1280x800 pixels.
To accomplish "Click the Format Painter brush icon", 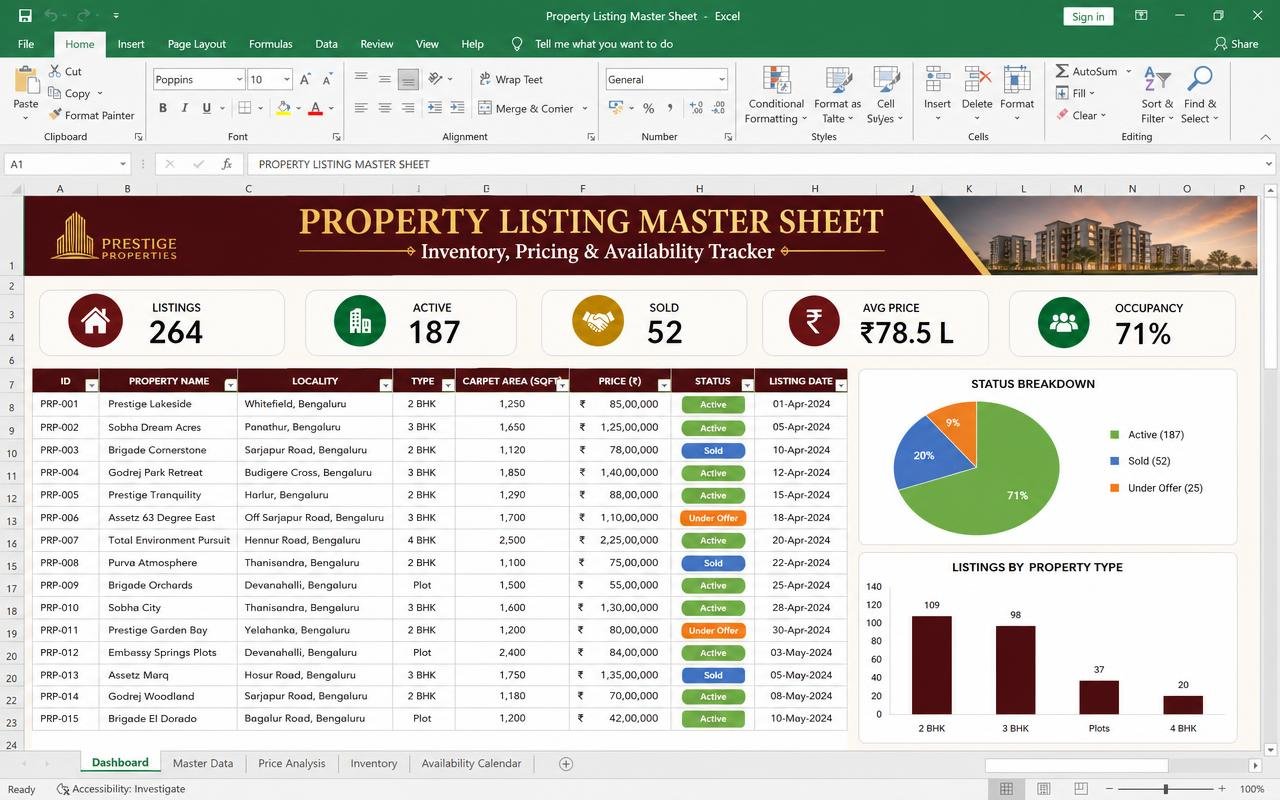I will tap(55, 115).
